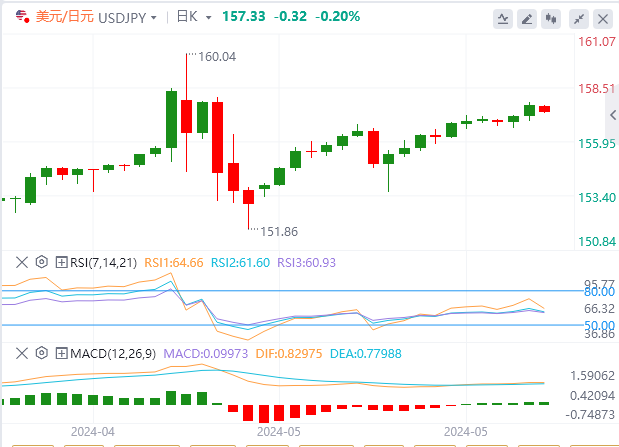
Task: Open RSI indicator settings
Action: [41, 262]
